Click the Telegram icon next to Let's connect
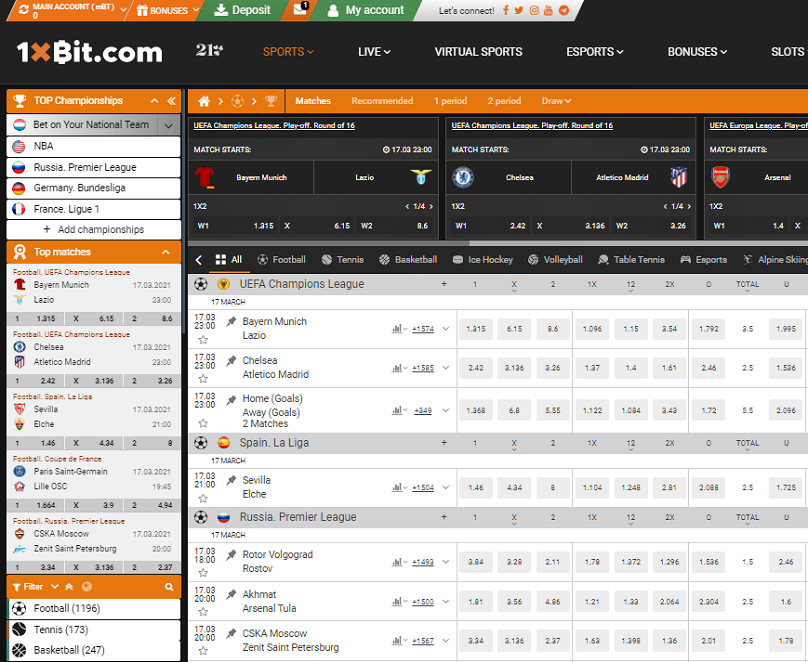 pos(564,10)
